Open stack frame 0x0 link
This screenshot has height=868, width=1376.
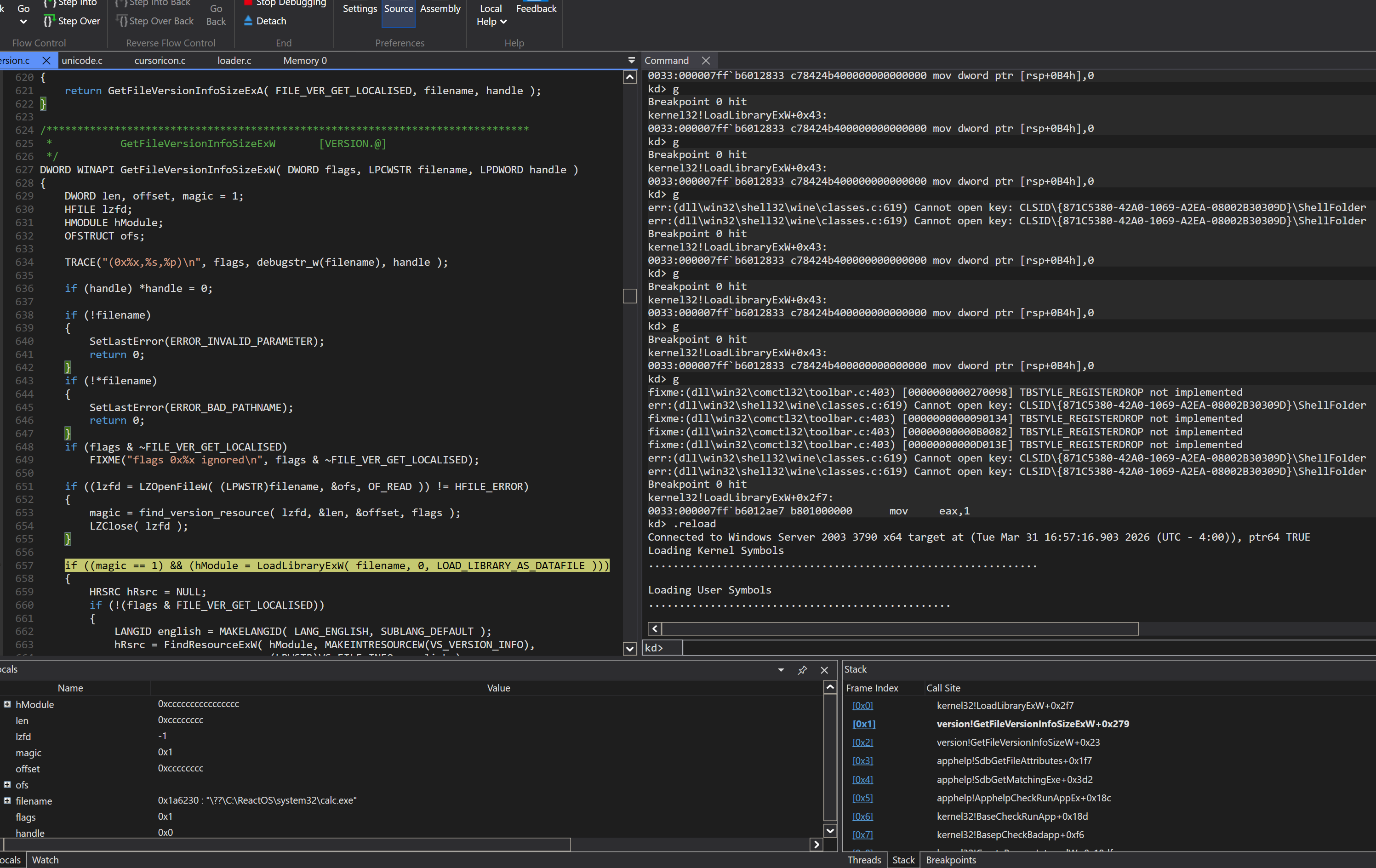(863, 705)
